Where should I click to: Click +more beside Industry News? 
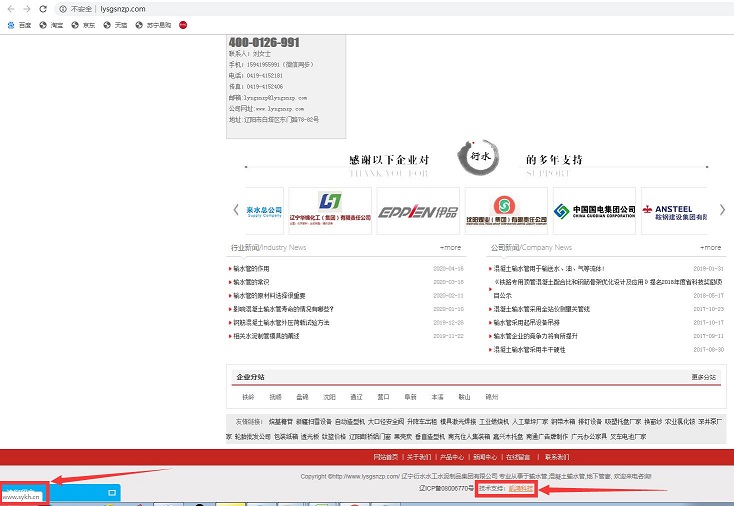(x=450, y=248)
